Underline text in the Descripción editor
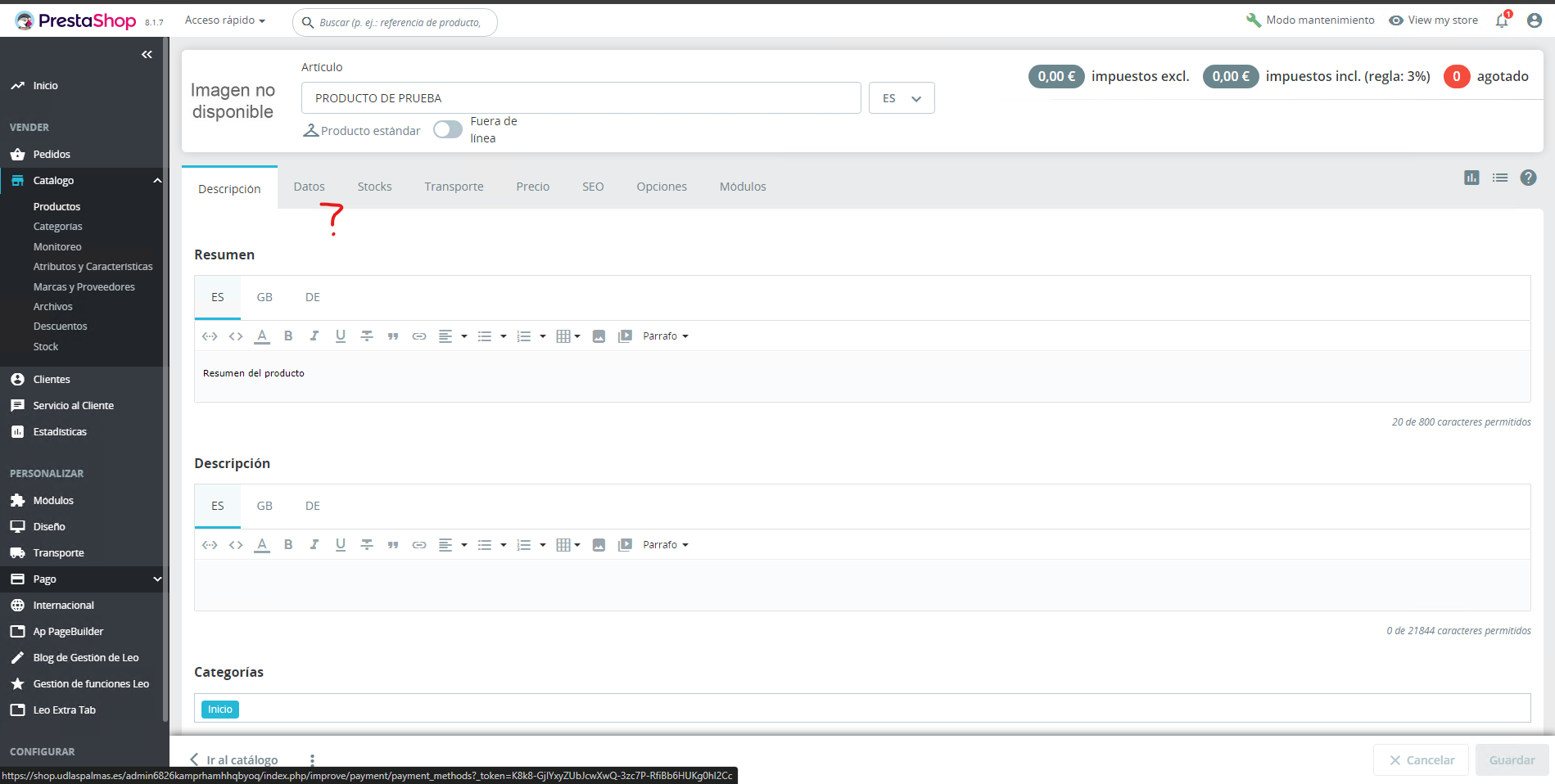Screen dimensions: 1555x784 (x=341, y=544)
